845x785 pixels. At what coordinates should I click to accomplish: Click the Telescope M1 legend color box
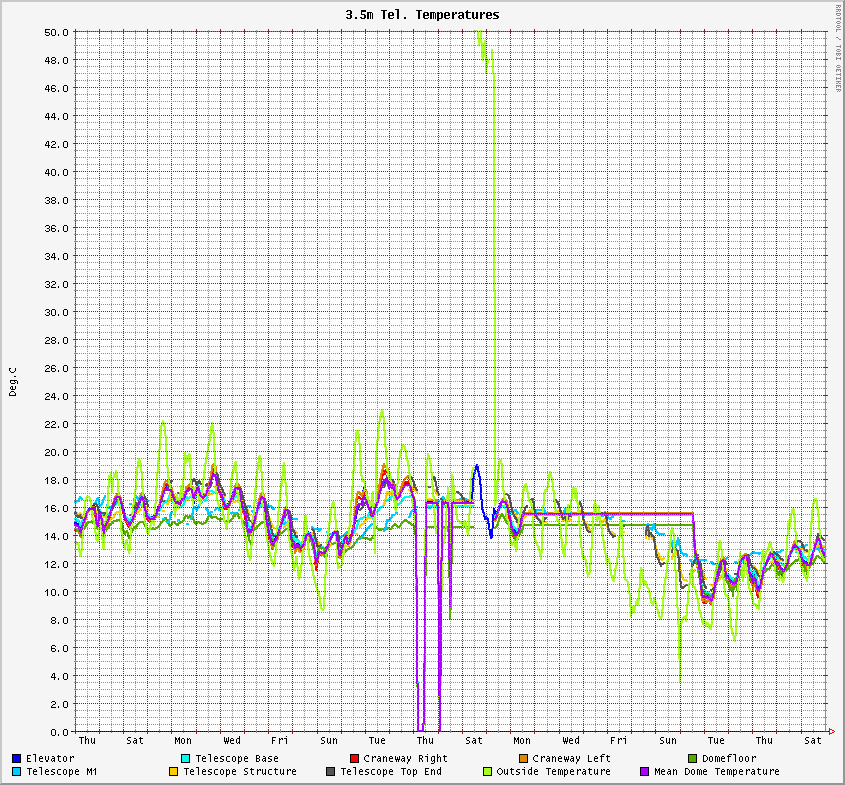click(x=17, y=772)
